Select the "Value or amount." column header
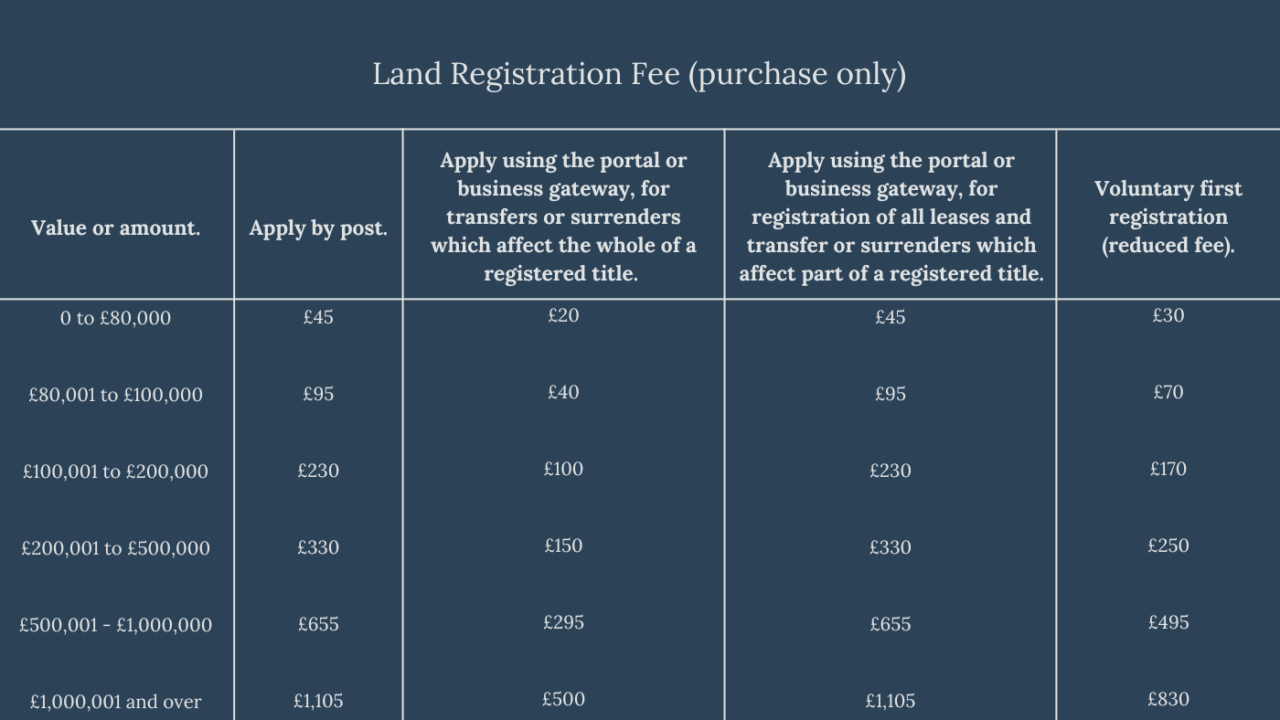 [x=116, y=228]
